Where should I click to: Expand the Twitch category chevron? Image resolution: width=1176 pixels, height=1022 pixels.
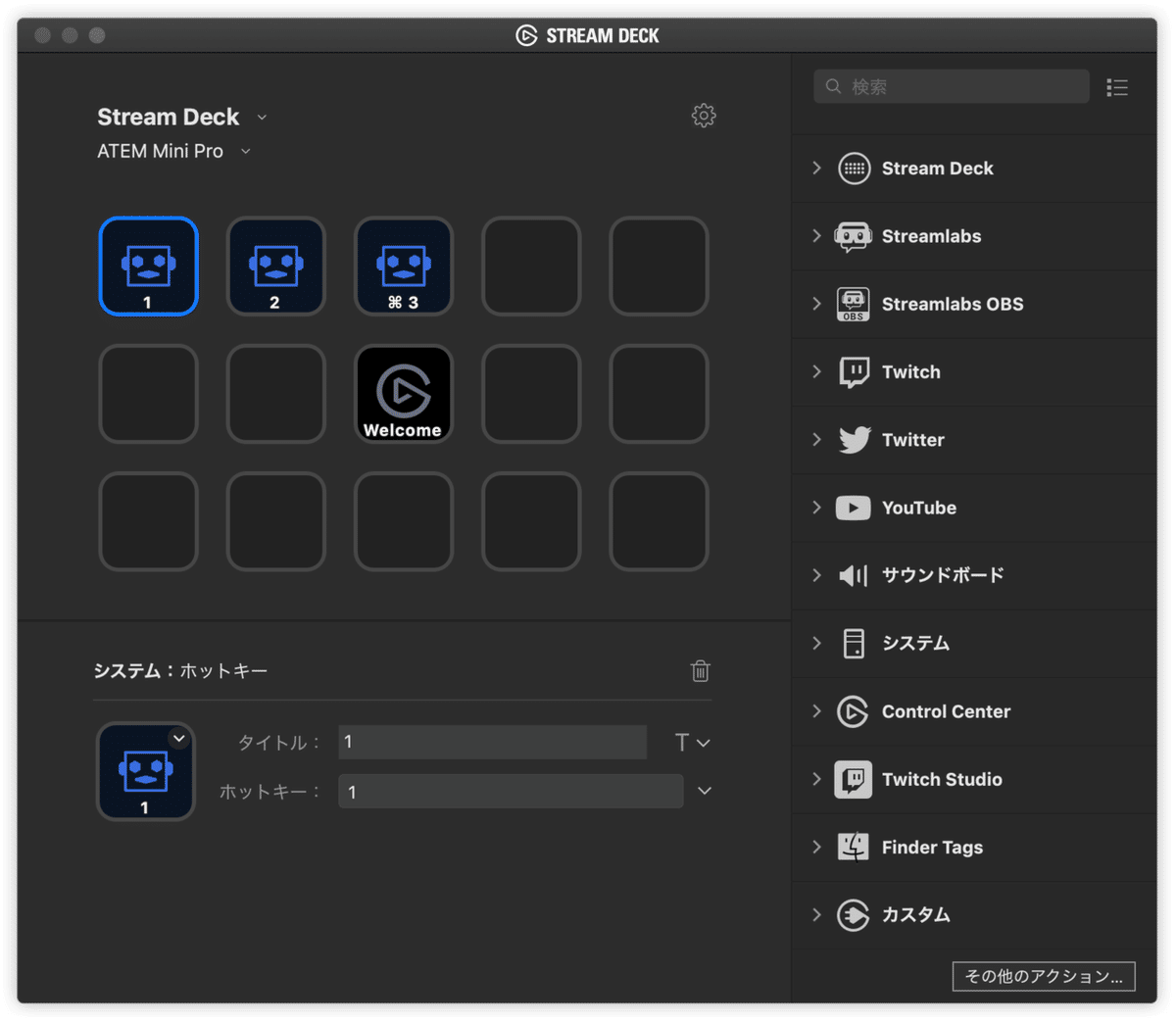tap(816, 372)
